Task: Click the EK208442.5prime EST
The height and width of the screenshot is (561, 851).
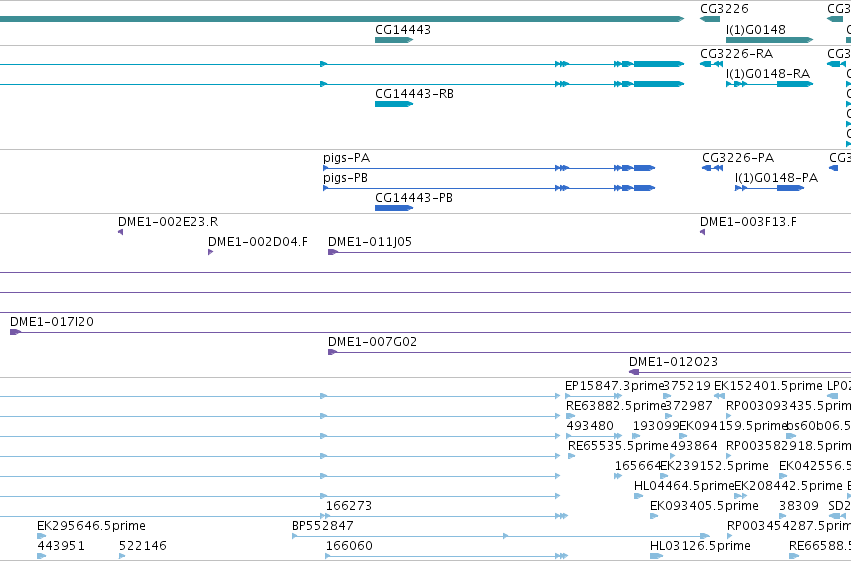Action: coord(740,496)
